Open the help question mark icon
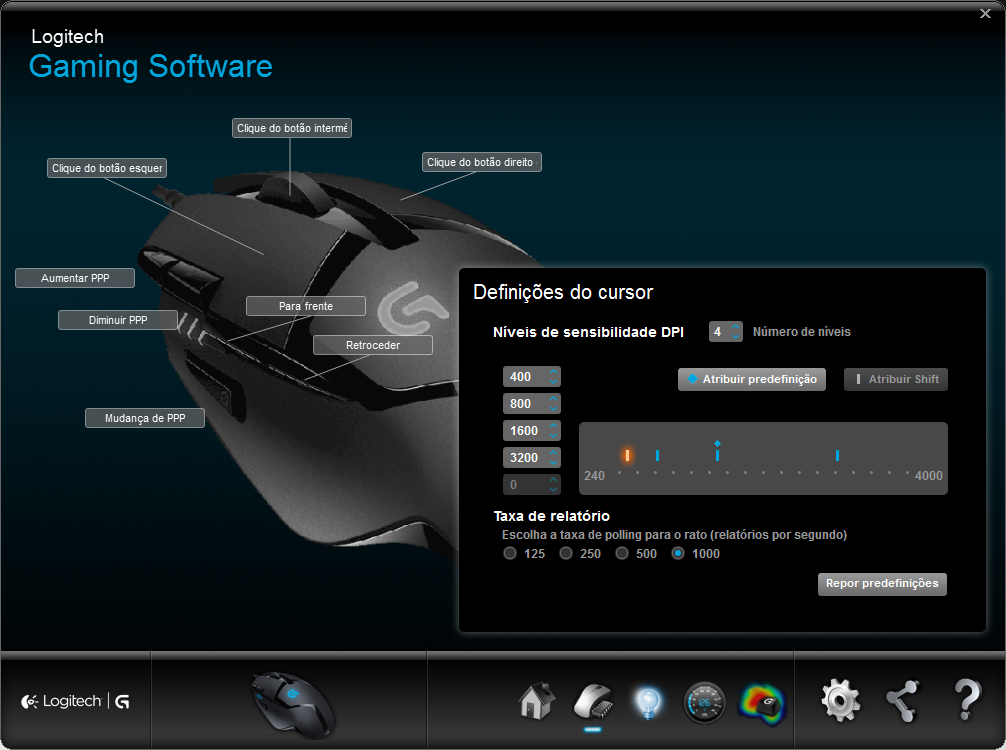This screenshot has width=1006, height=750. coord(967,700)
